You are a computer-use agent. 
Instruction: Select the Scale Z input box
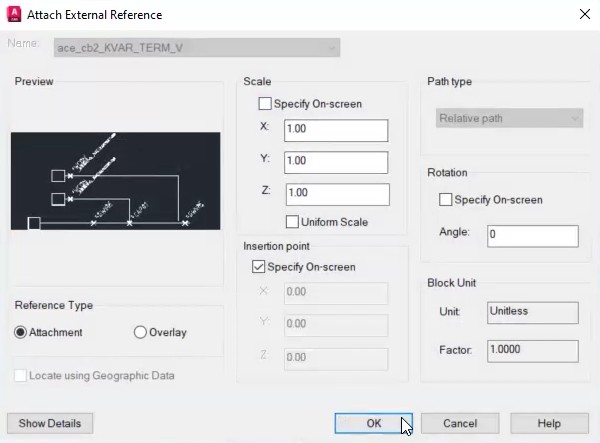click(336, 194)
